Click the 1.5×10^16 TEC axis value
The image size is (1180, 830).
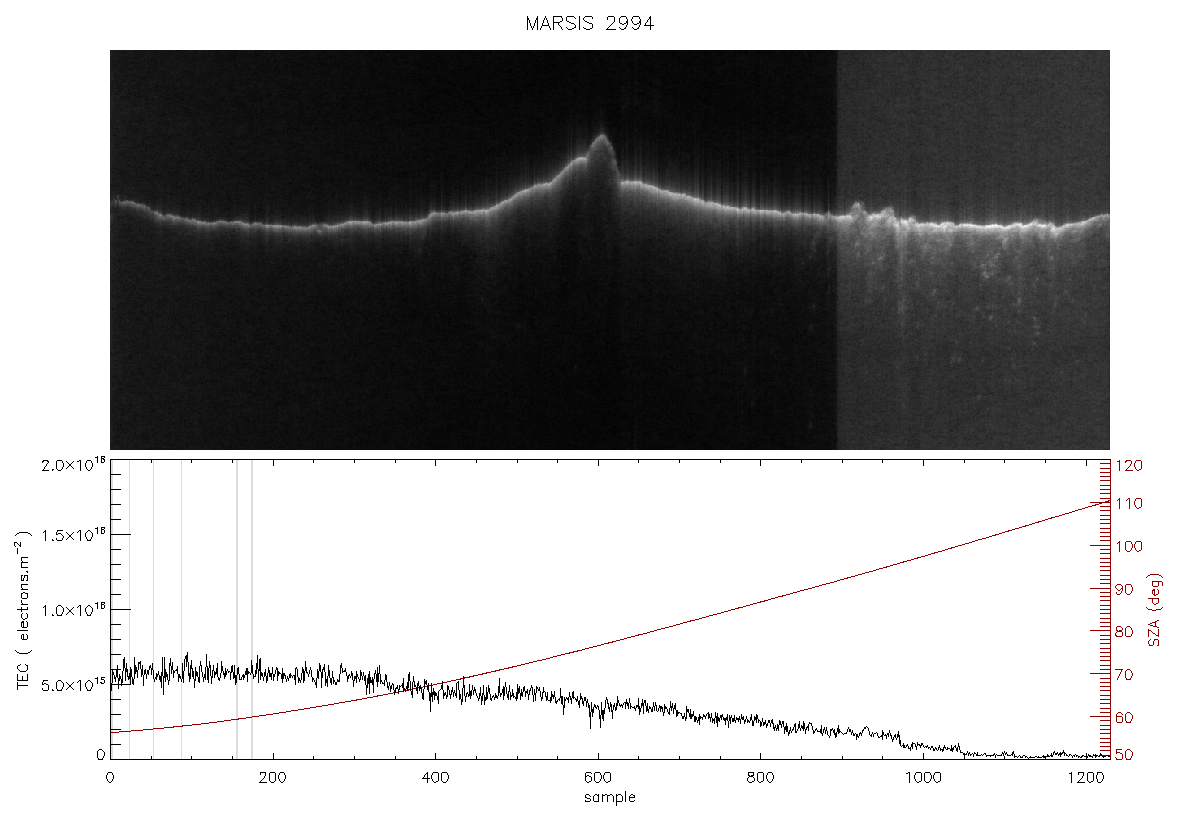[x=73, y=534]
